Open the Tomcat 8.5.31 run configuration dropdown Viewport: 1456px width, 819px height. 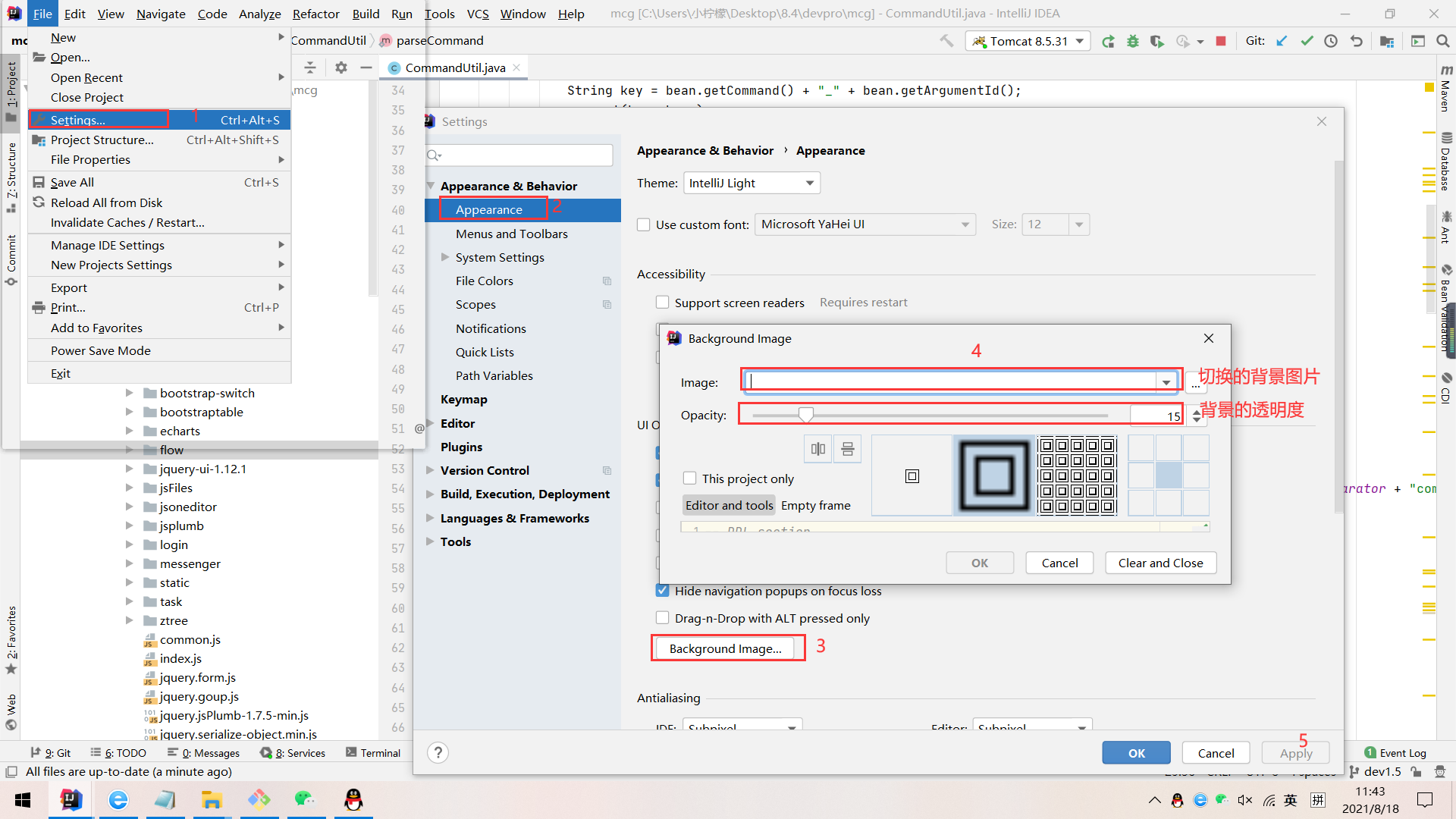coord(1028,41)
